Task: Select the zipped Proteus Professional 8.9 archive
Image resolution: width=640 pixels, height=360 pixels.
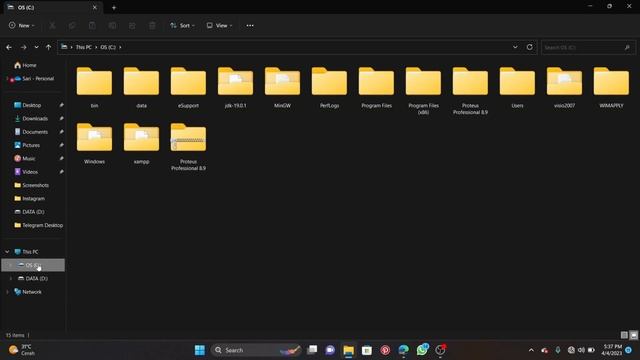Action: 188,147
